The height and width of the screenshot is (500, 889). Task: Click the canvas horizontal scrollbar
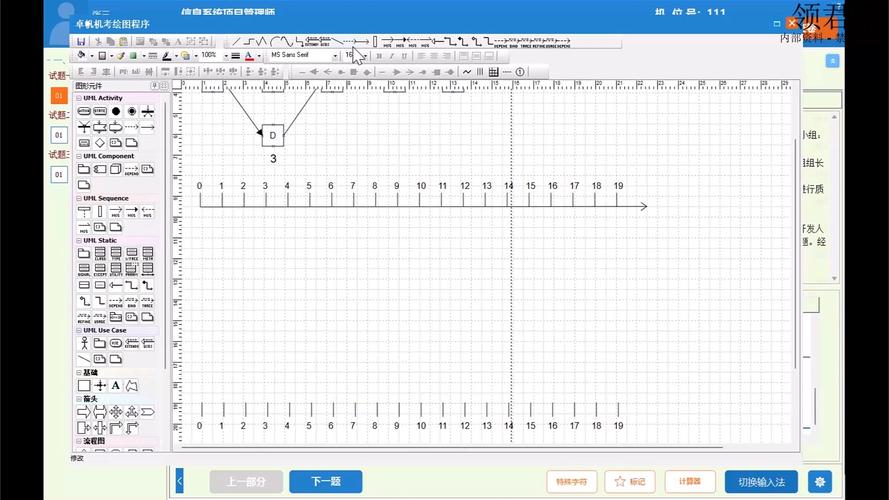(452, 447)
